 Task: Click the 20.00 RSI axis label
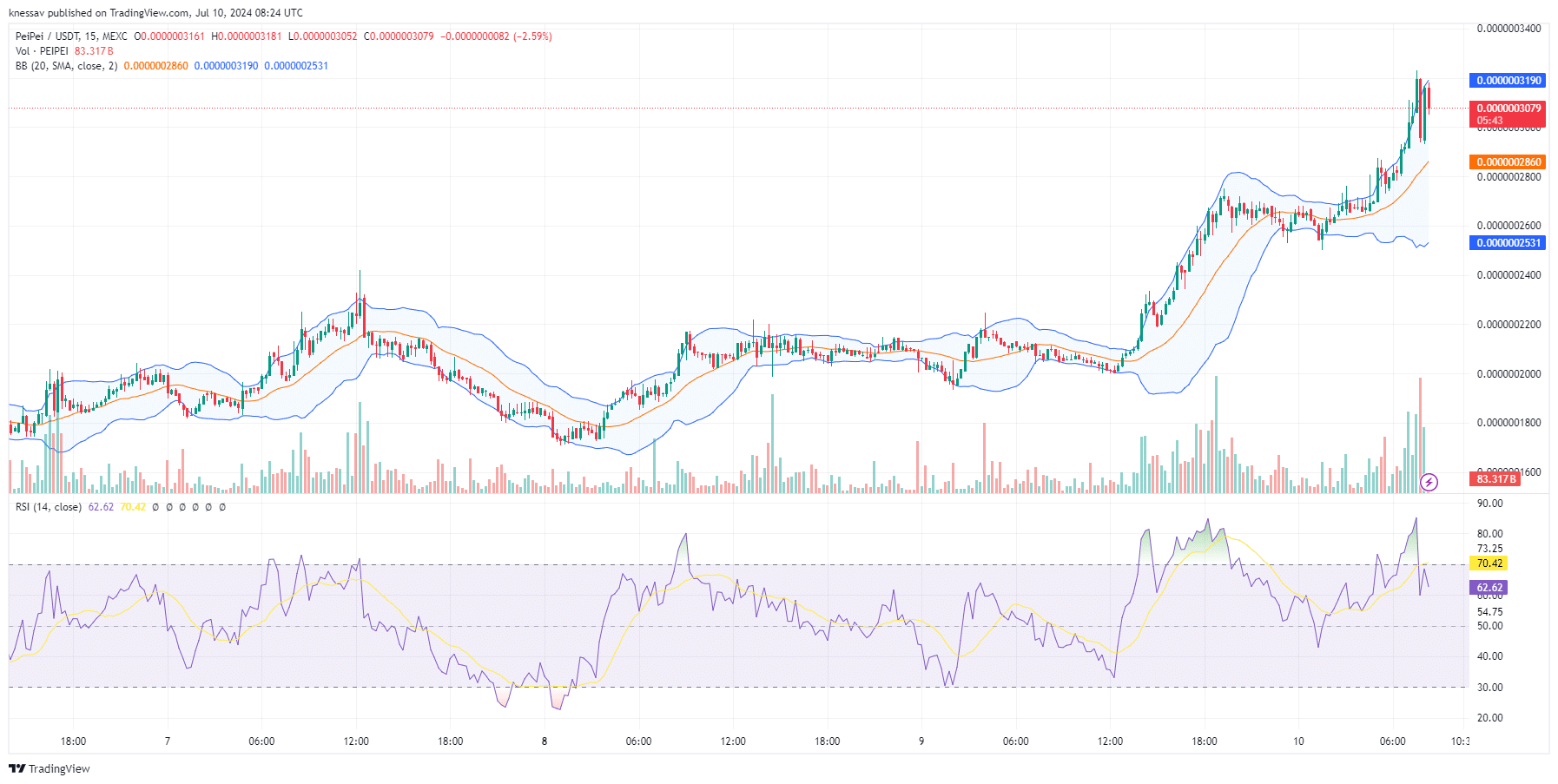[1489, 718]
